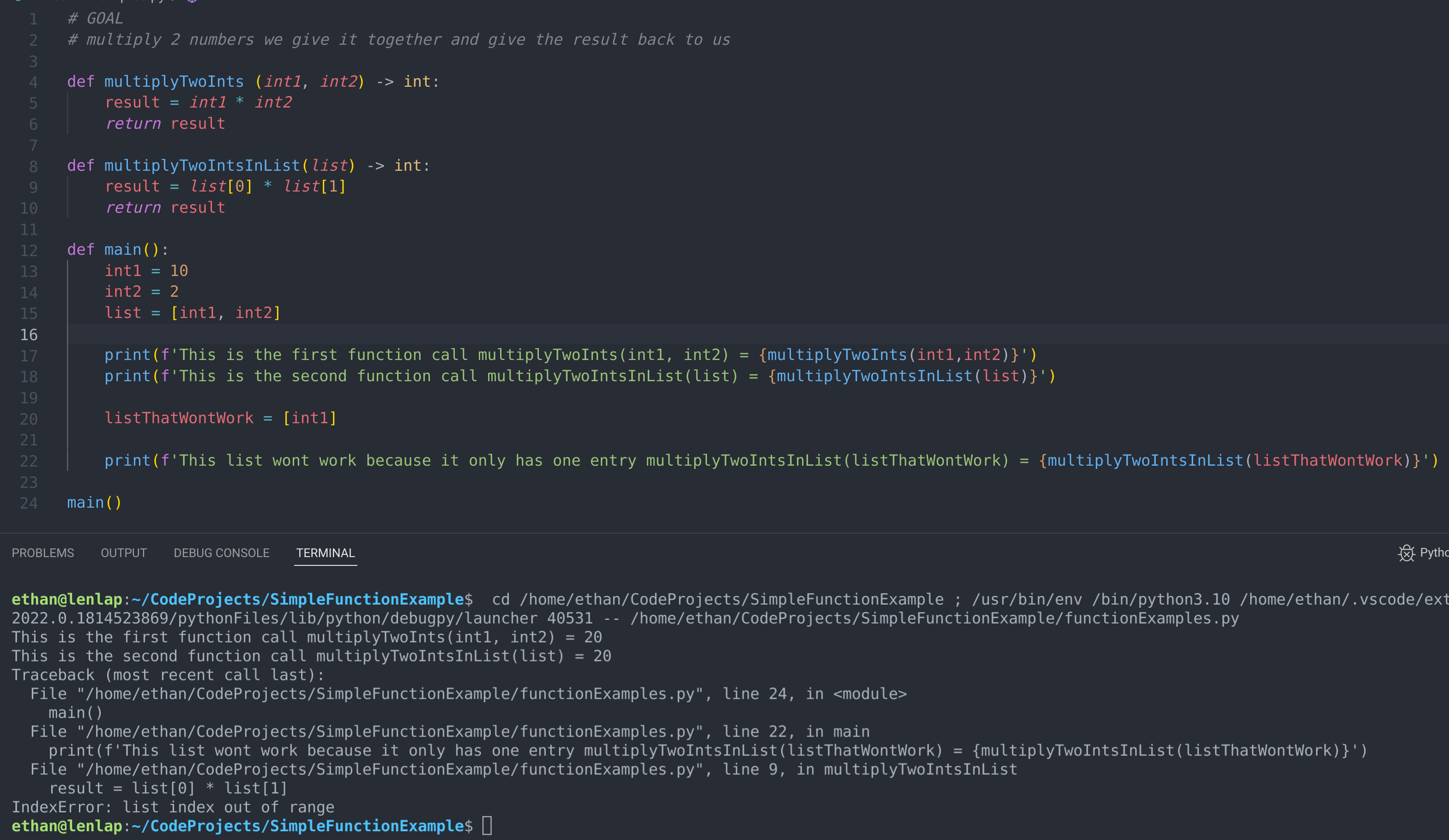The height and width of the screenshot is (840, 1449).
Task: Click 'result = list[0] * list[1]' in editor
Action: coord(225,186)
